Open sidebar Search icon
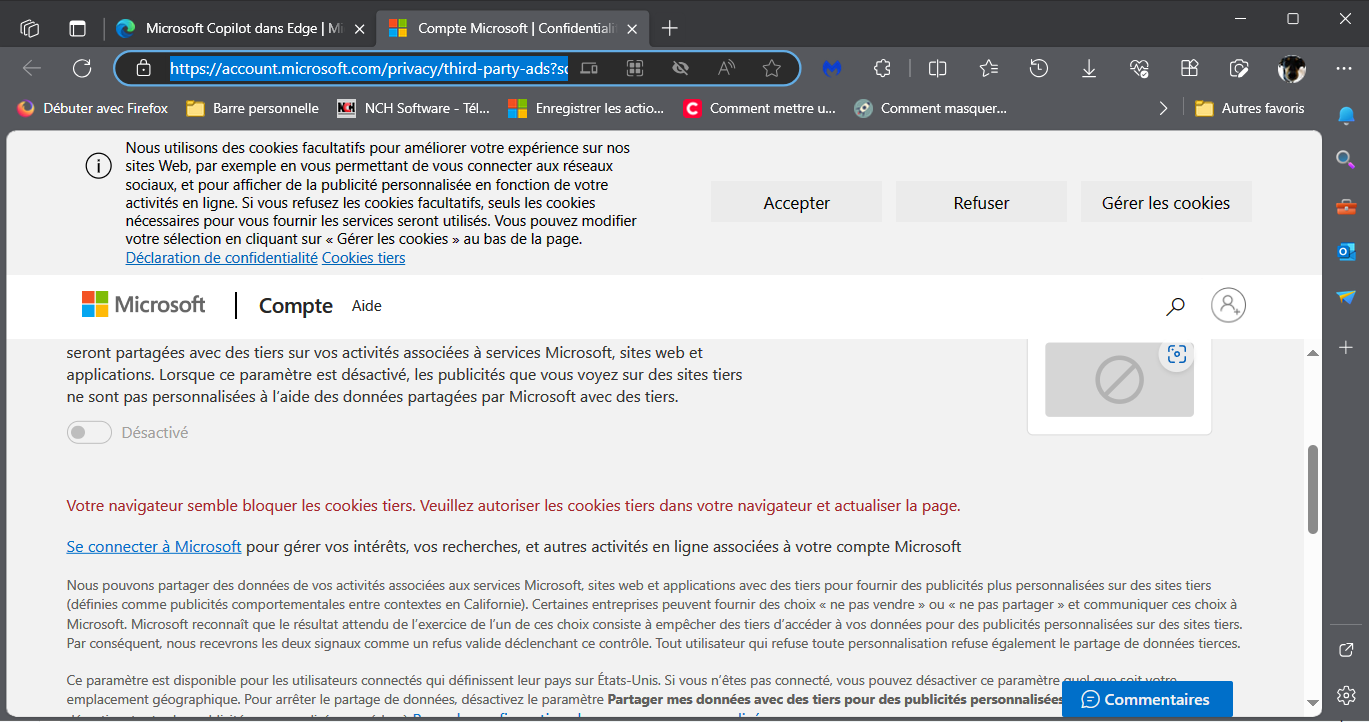The image size is (1369, 722). [x=1346, y=159]
